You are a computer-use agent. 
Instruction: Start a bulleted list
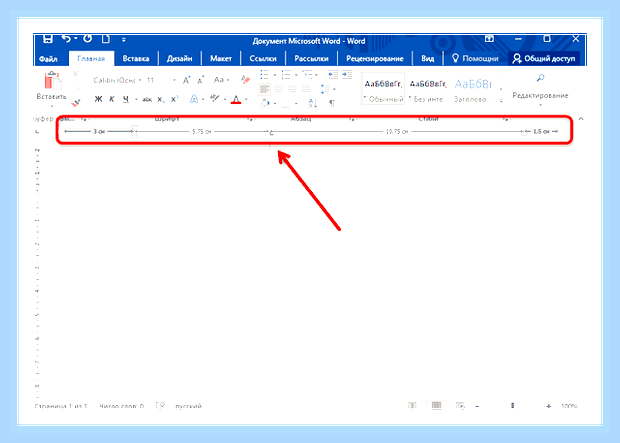click(265, 74)
